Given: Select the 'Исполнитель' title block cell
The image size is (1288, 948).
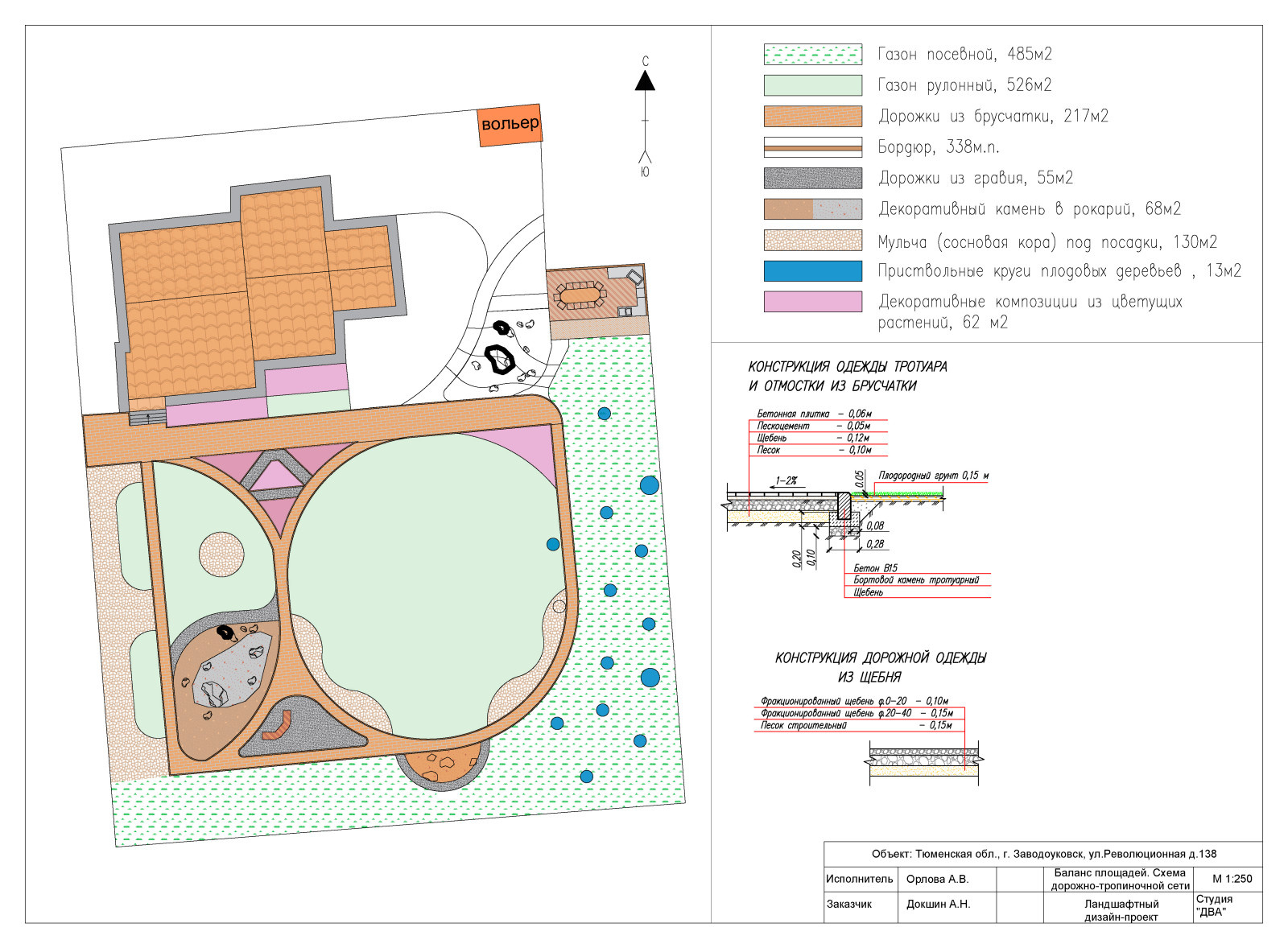Looking at the screenshot, I should (x=860, y=879).
